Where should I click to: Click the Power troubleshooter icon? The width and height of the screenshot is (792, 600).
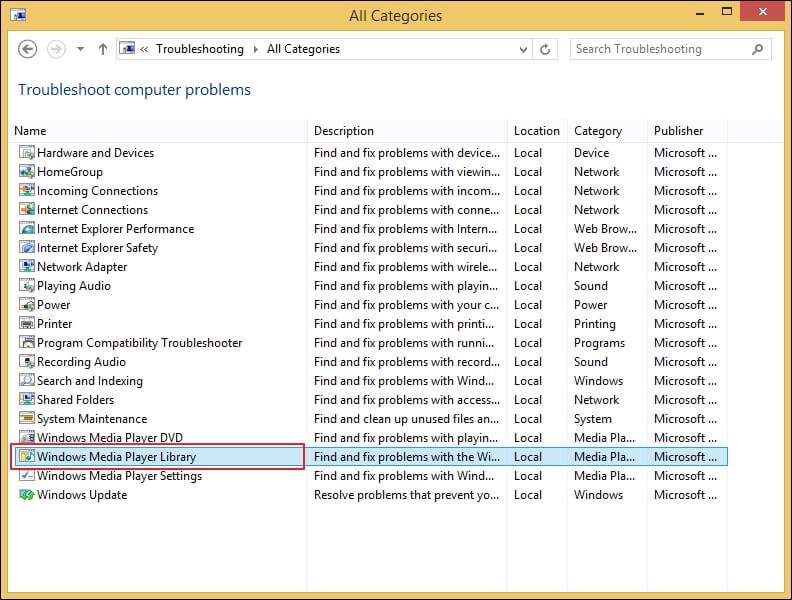coord(27,305)
